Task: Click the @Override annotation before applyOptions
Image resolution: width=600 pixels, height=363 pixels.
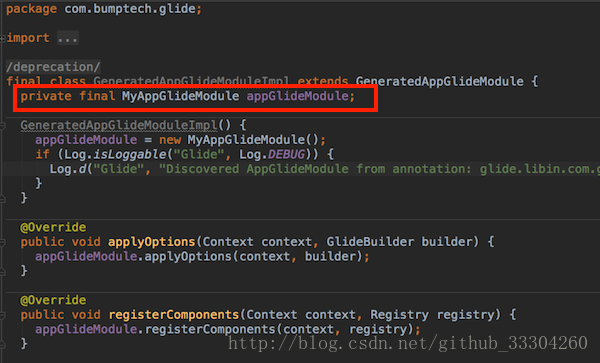Action: coord(53,227)
